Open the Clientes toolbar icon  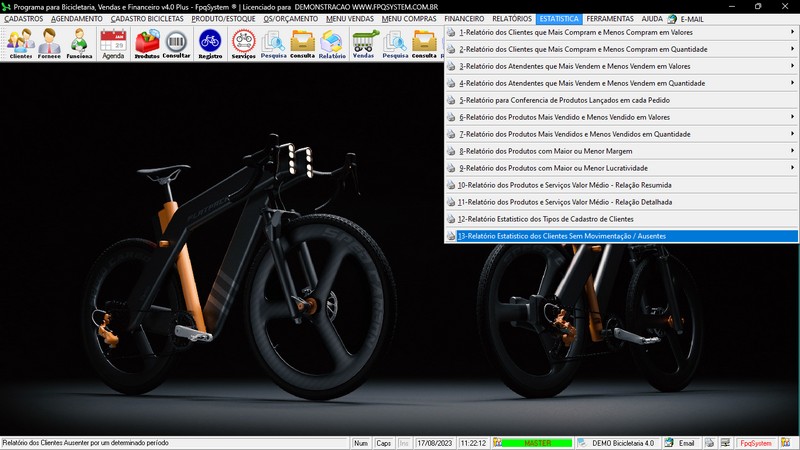[20, 44]
